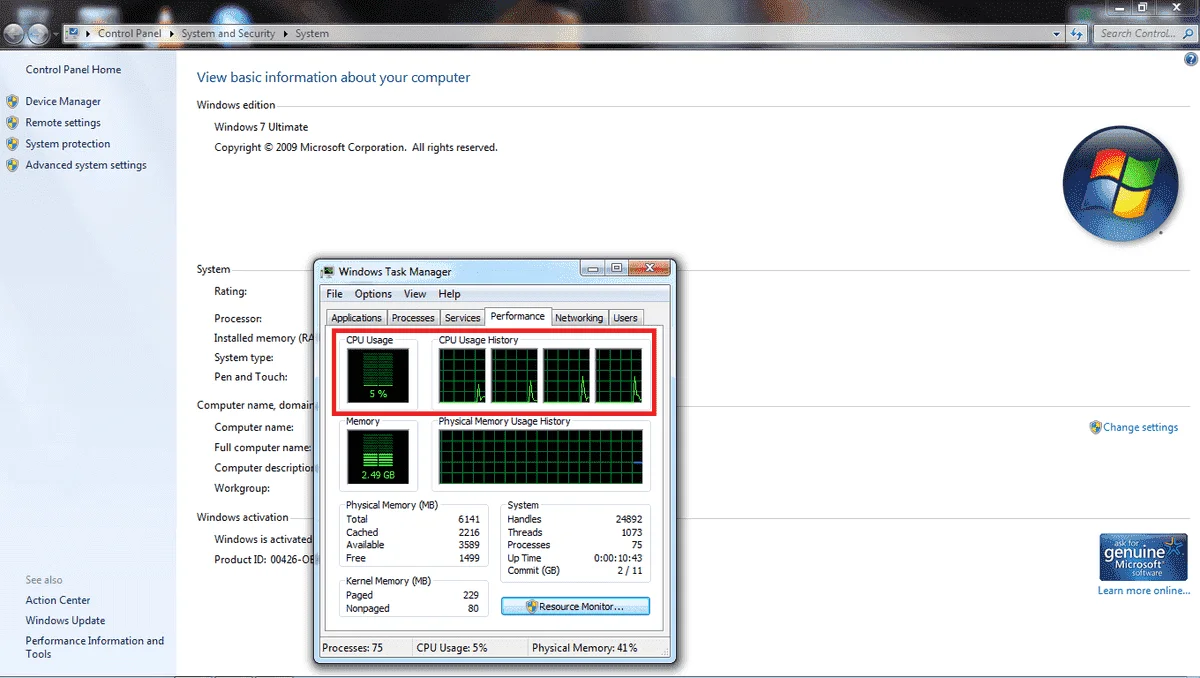1200x678 pixels.
Task: Click the Available memory value 3589
Action: (x=469, y=545)
